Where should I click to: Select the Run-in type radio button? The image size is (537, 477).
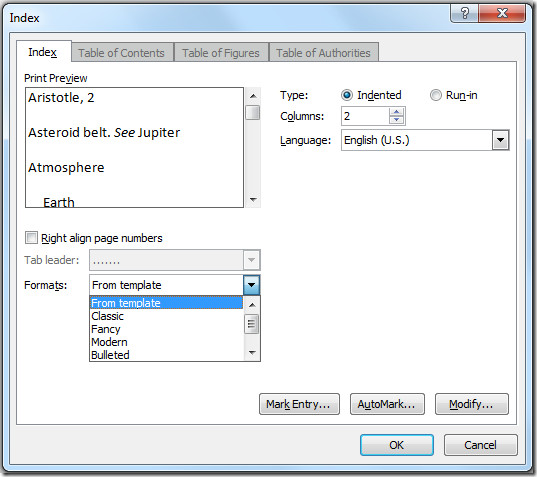tap(436, 95)
